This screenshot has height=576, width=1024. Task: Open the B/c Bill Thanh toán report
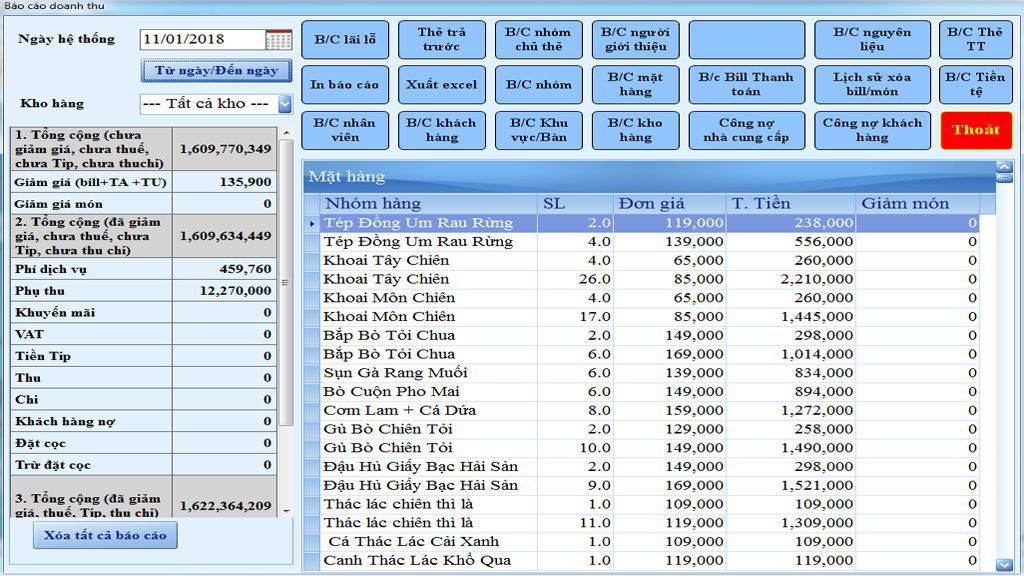coord(746,85)
